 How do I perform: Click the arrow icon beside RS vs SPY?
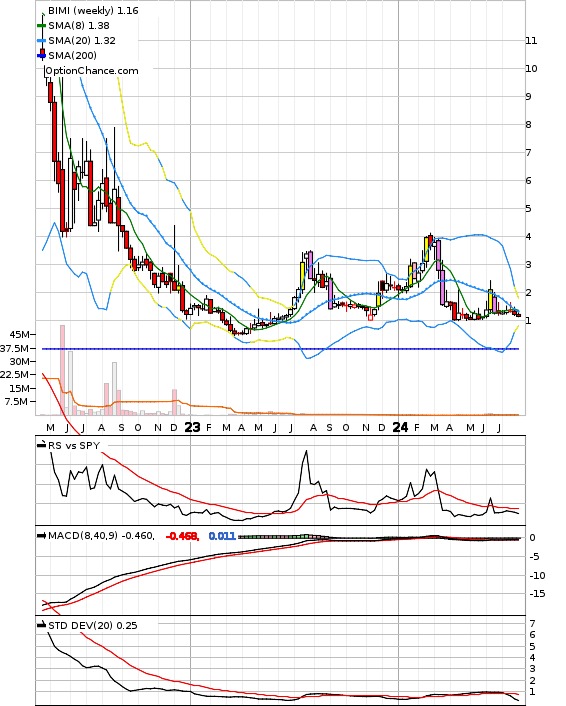pos(41,445)
